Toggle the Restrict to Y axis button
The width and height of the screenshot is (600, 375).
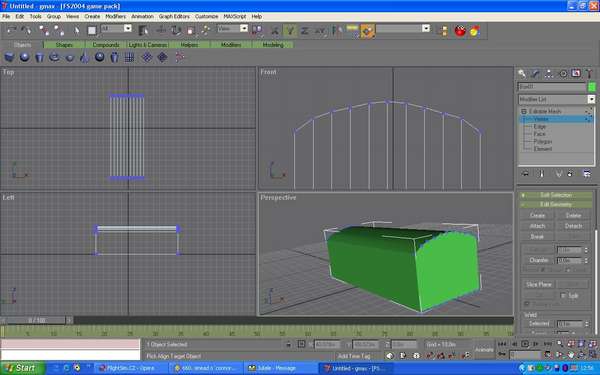tap(290, 30)
